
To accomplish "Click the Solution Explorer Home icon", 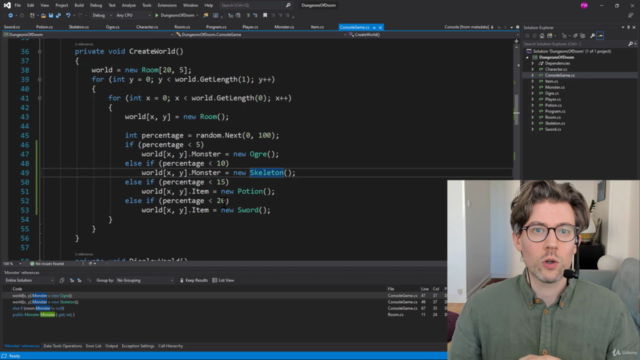I will pos(542,36).
